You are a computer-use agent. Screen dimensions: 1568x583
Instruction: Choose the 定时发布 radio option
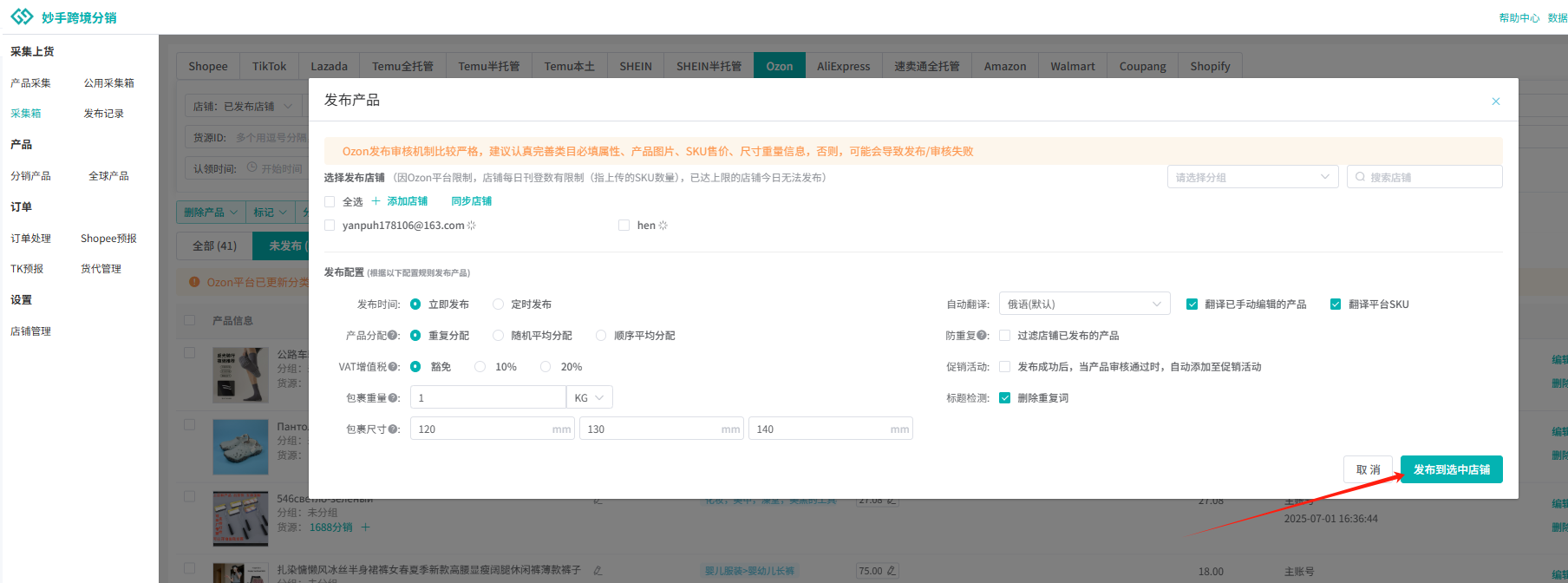[x=498, y=305]
